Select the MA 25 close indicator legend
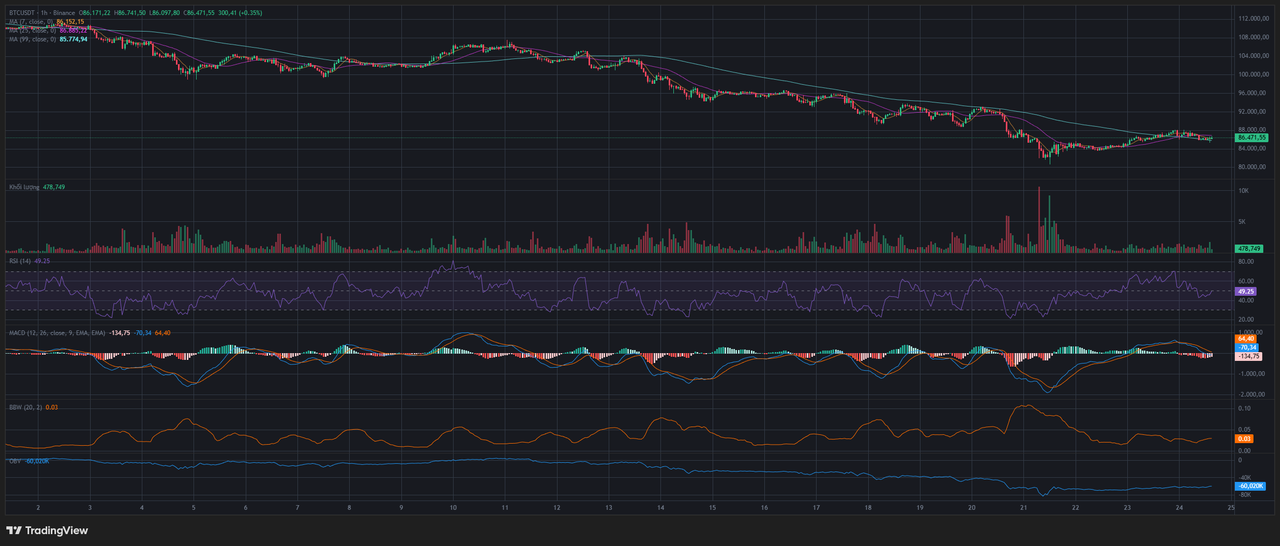 click(x=33, y=31)
